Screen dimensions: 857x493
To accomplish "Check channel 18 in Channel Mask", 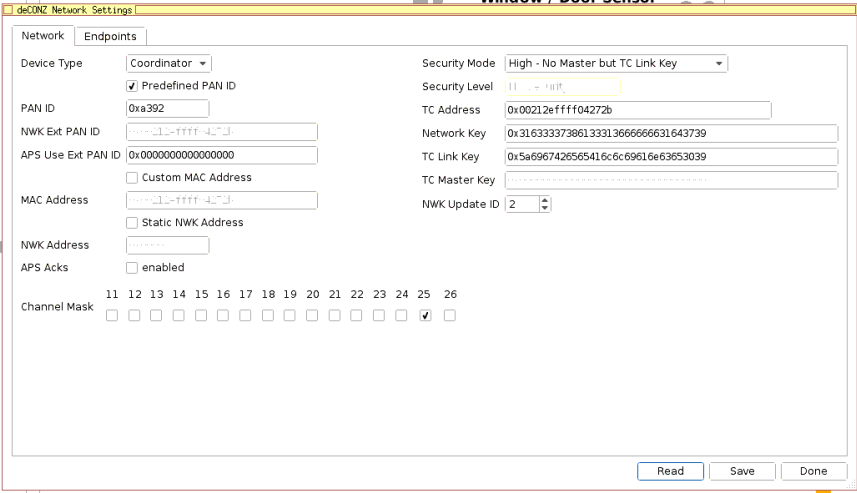I will pyautogui.click(x=268, y=315).
